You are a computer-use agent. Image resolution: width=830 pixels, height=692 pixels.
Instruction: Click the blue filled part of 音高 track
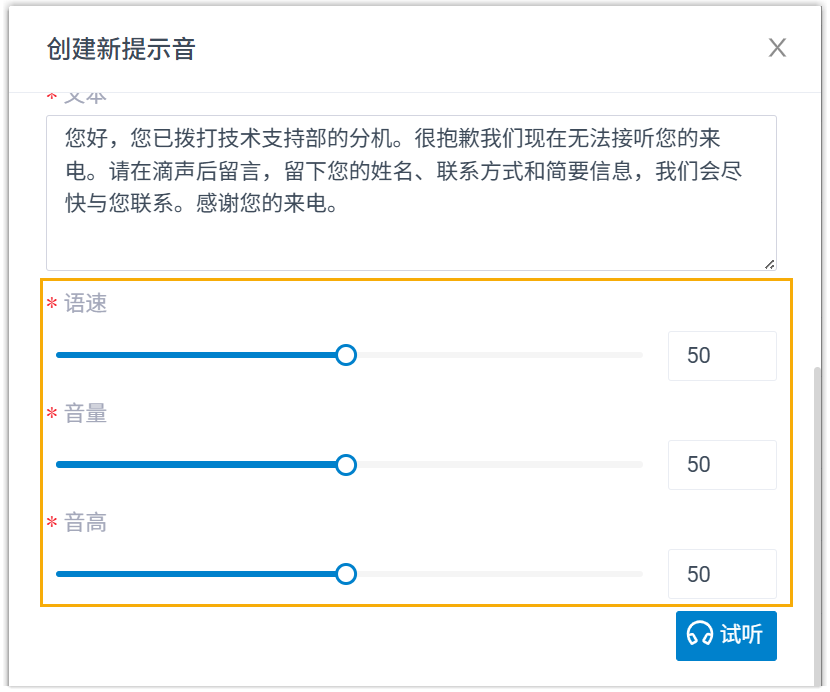200,574
